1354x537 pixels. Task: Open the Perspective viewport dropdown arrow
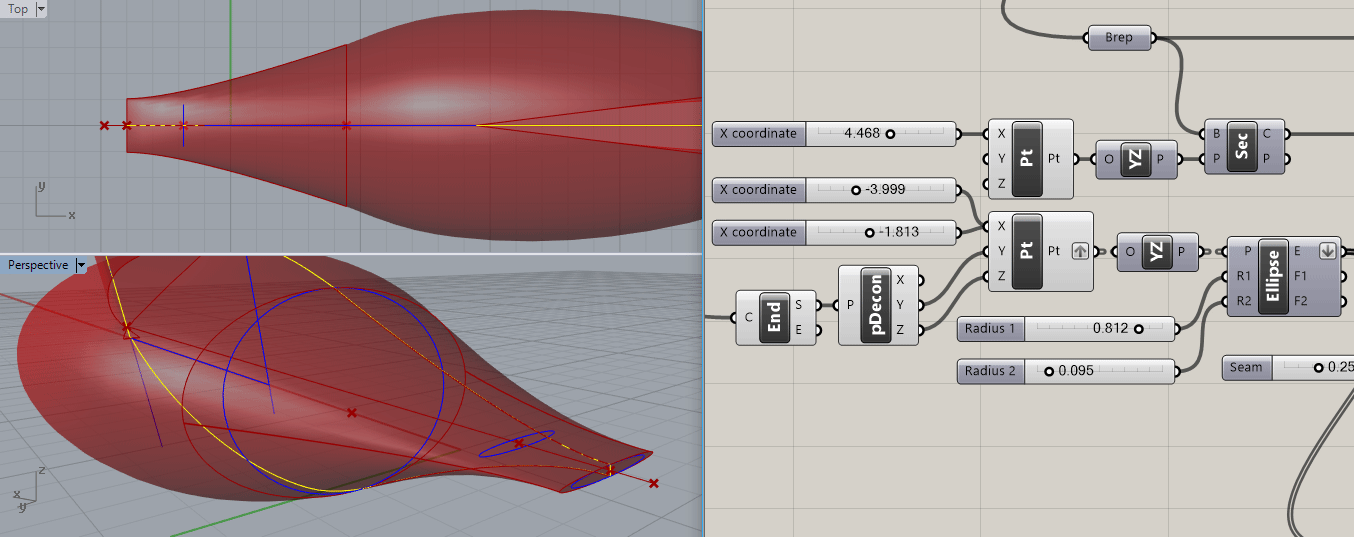tap(80, 265)
